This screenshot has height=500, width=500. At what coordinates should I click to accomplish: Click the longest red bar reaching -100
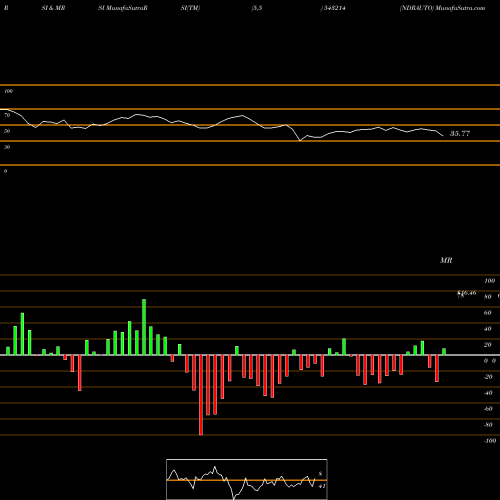(201, 395)
